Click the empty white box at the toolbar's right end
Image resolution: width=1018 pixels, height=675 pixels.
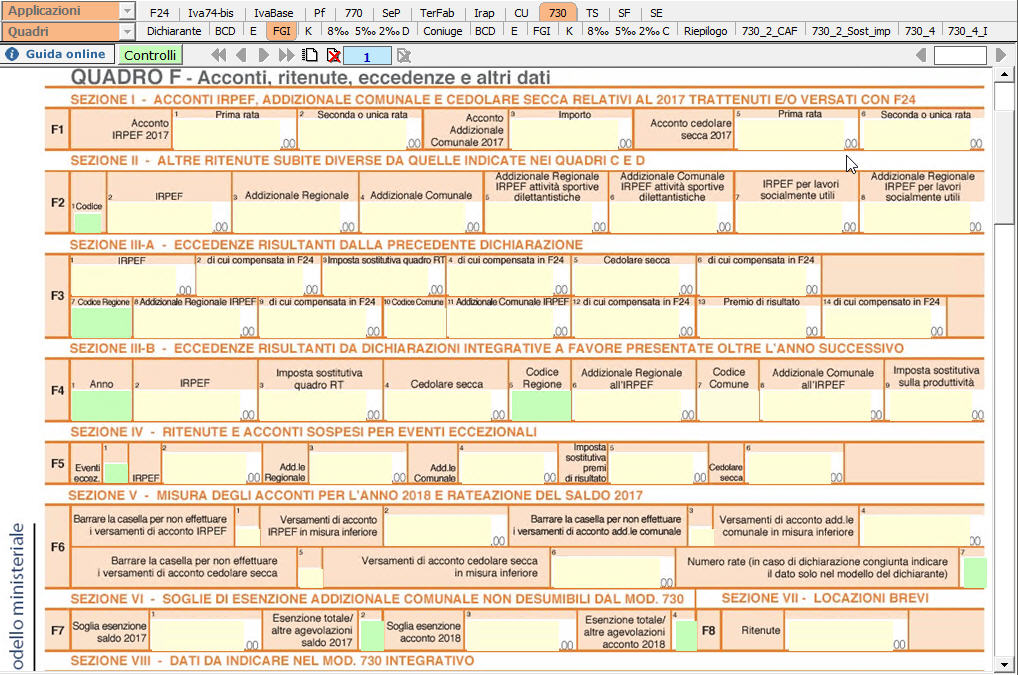coord(960,56)
